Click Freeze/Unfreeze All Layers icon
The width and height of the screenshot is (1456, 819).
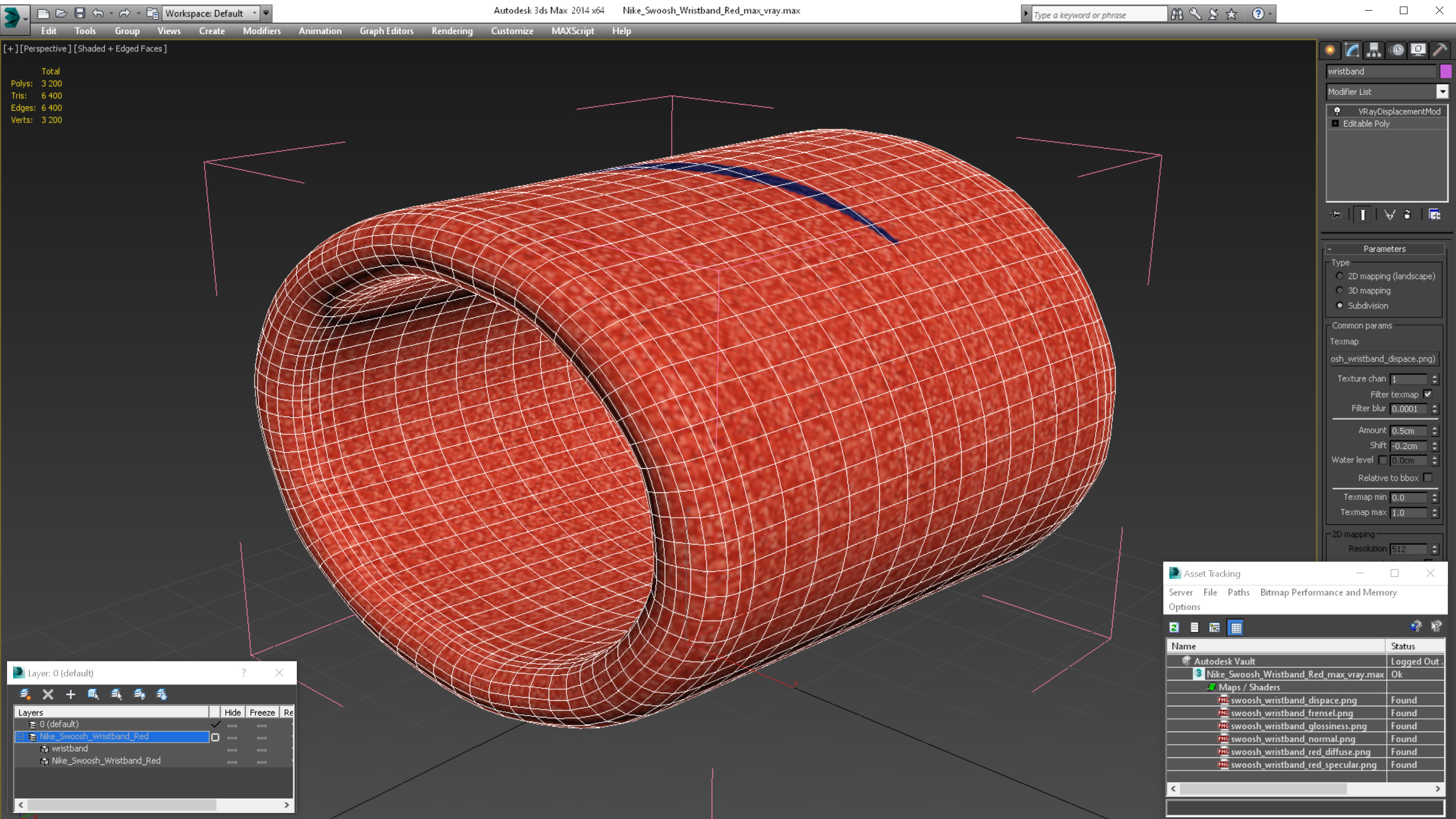[162, 694]
